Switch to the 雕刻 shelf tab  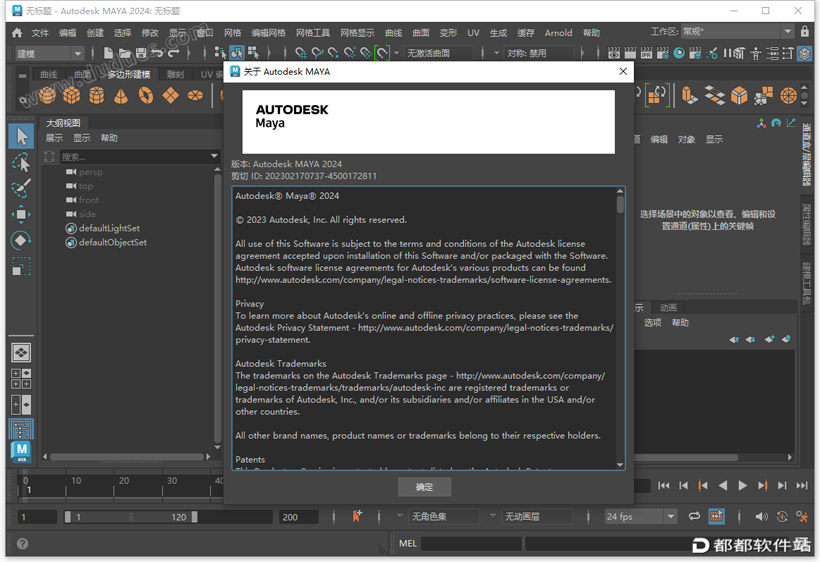pos(175,75)
